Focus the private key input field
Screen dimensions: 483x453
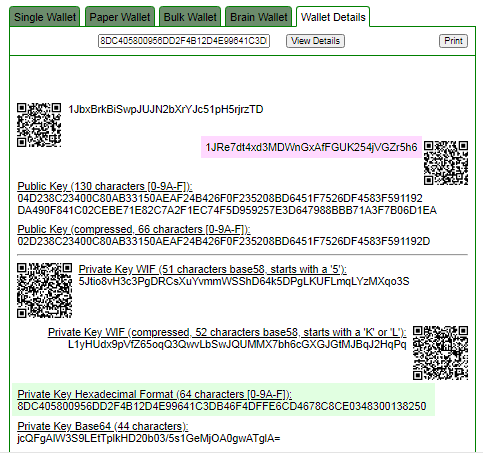tap(184, 41)
